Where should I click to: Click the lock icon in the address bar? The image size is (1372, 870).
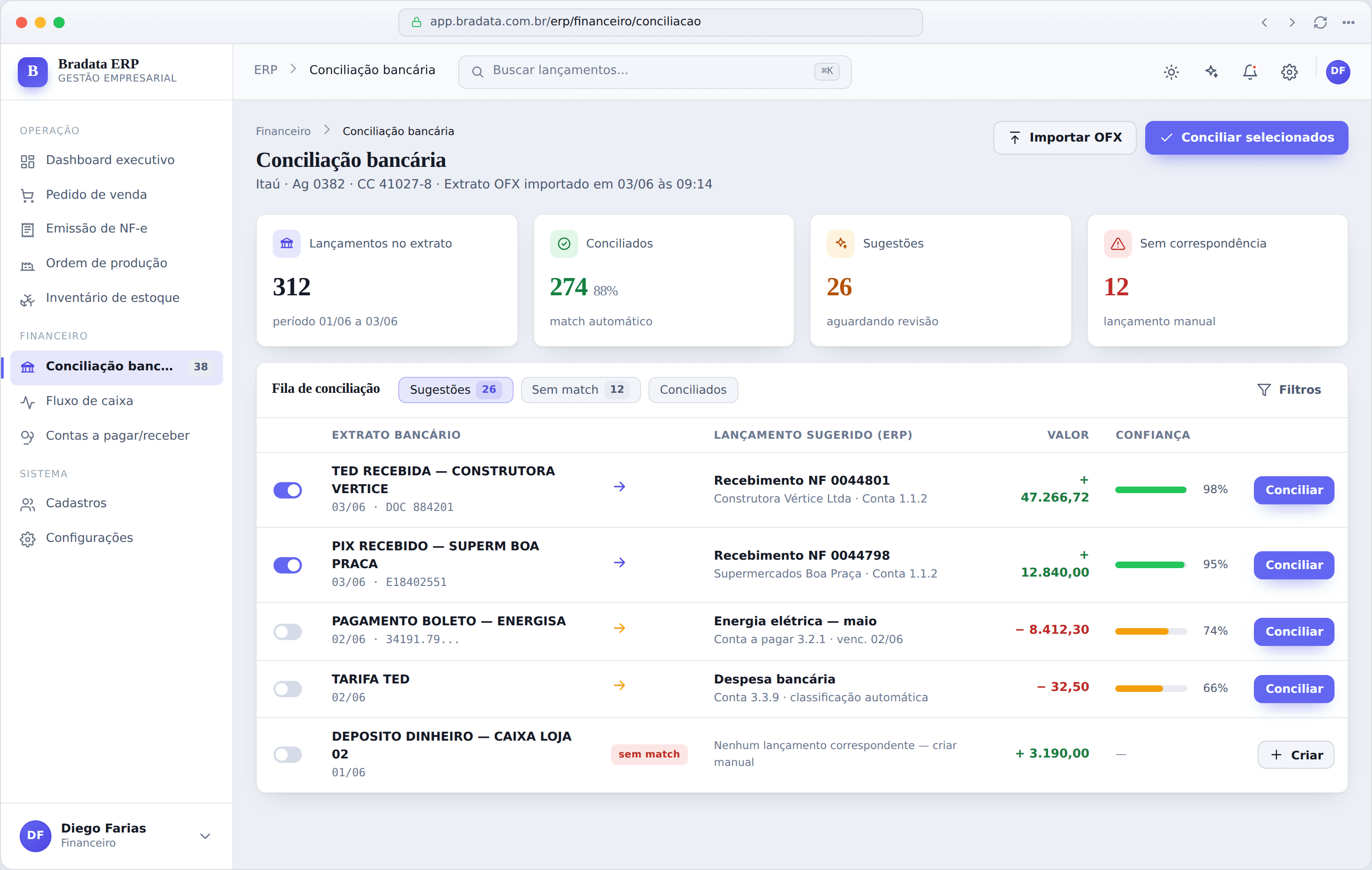(x=417, y=22)
